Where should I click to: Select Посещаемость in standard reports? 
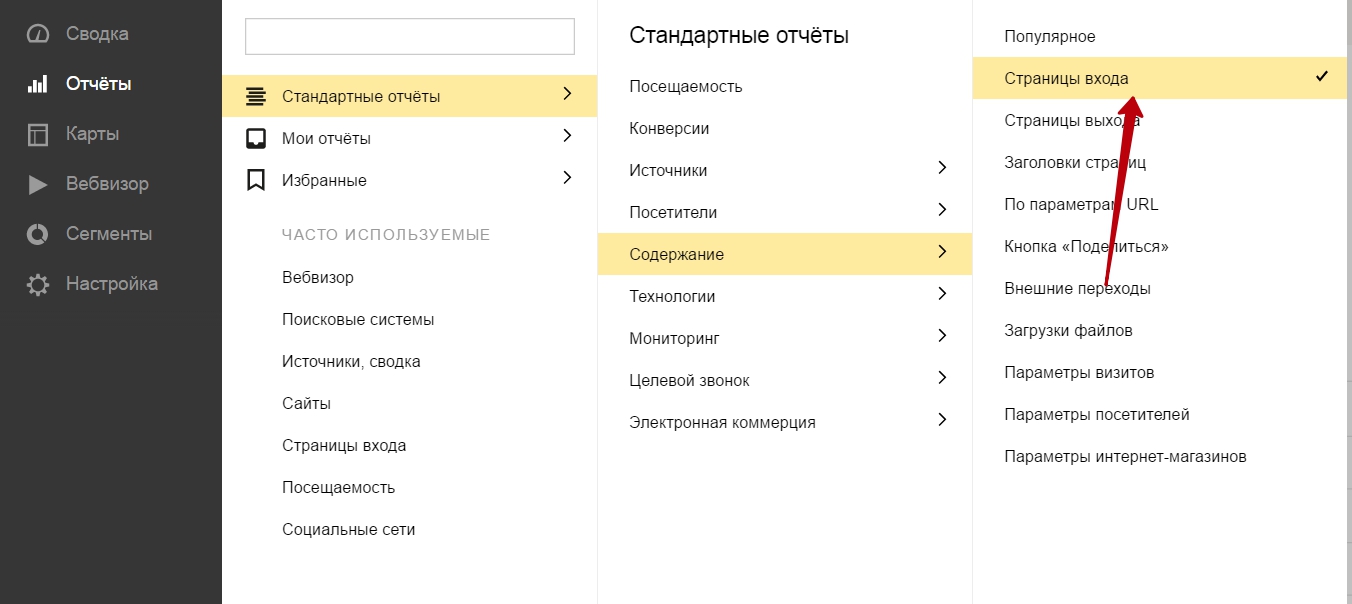point(686,86)
